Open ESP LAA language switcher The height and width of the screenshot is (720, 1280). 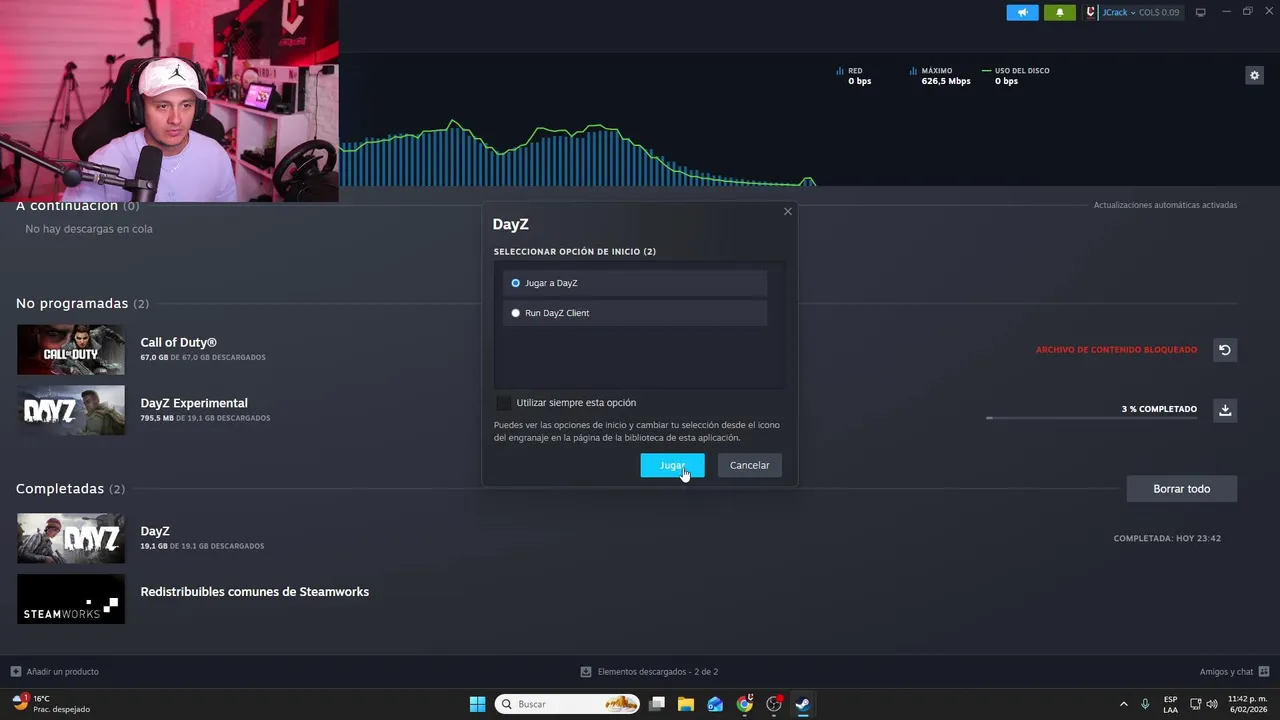pos(1170,704)
